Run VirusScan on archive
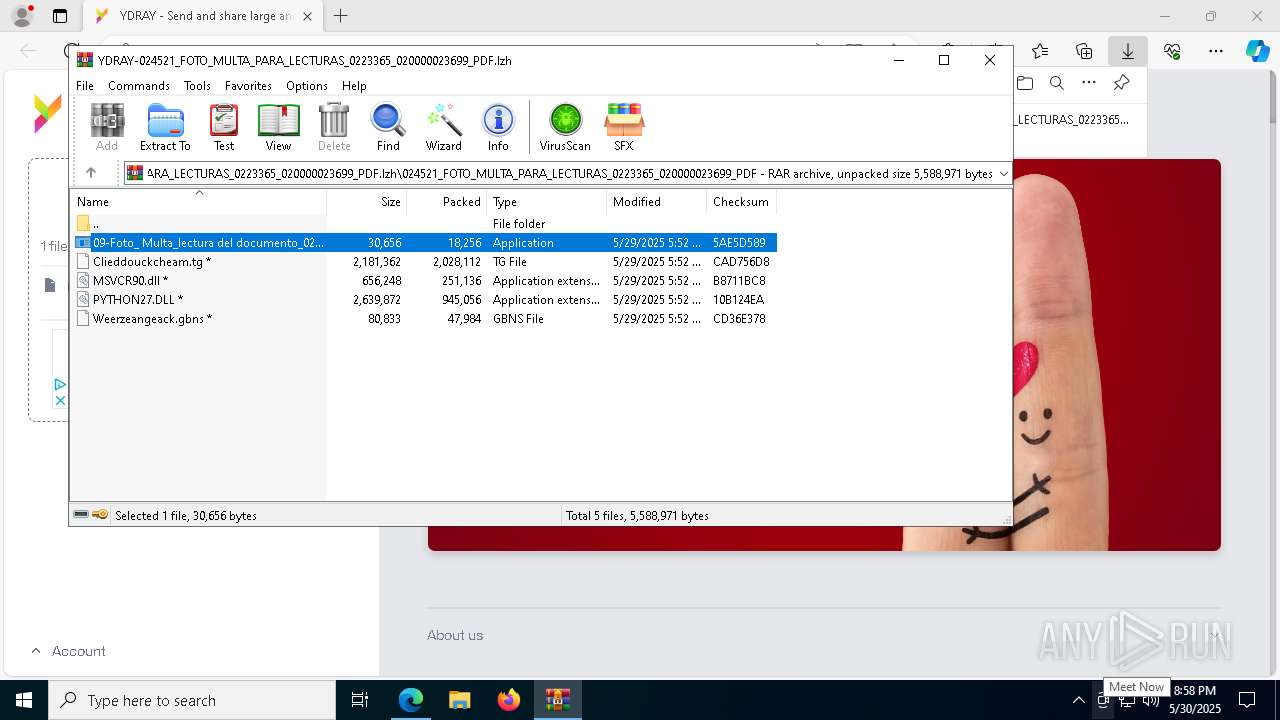Screen dimensions: 1280x720 tap(565, 127)
